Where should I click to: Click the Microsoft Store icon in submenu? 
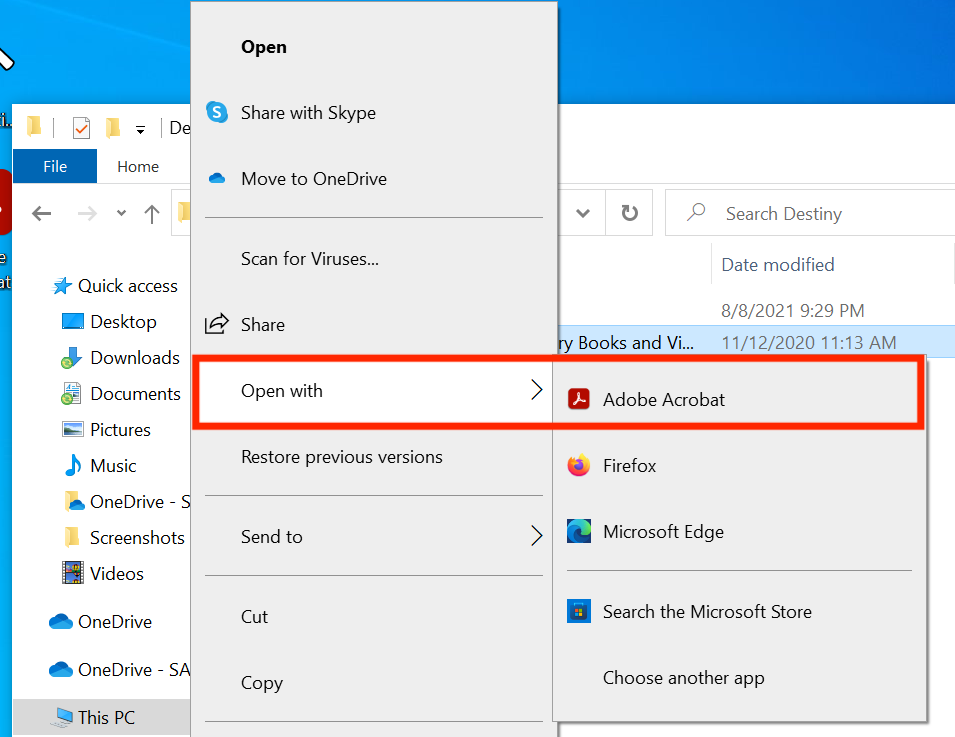click(579, 611)
